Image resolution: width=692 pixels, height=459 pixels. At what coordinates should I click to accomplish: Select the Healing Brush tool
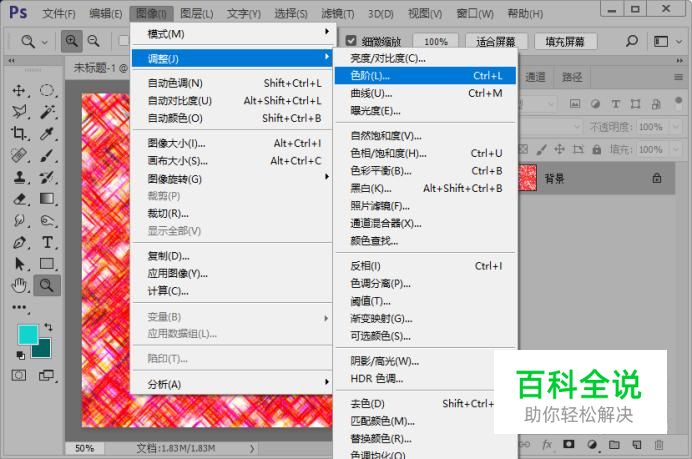click(x=19, y=155)
